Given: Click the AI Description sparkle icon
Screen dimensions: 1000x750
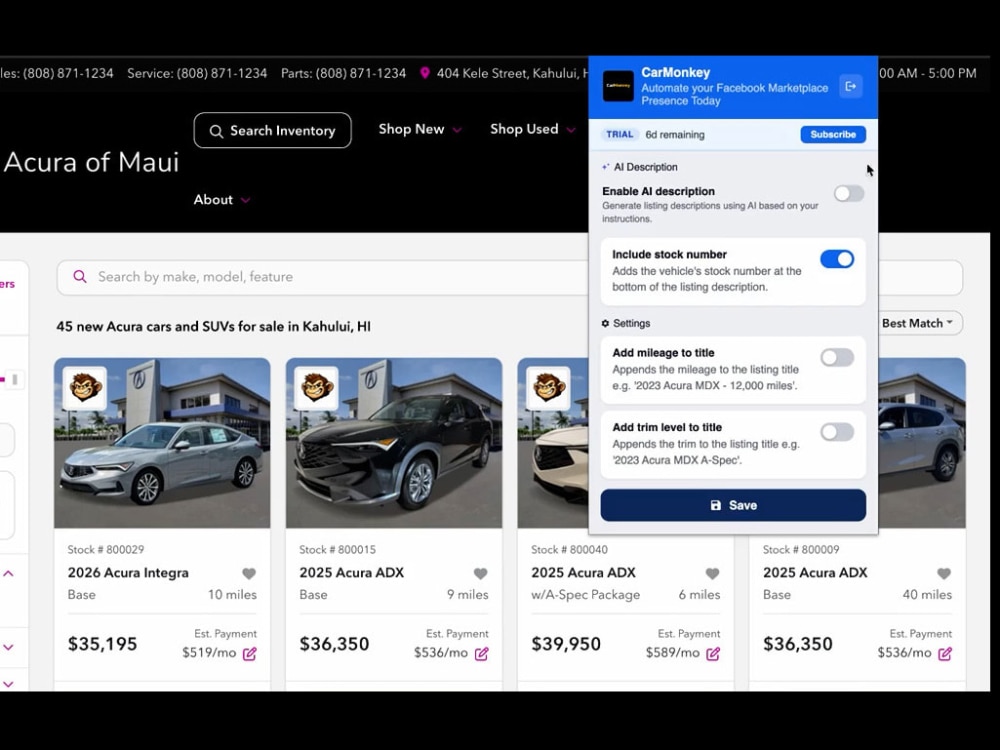Looking at the screenshot, I should [605, 167].
